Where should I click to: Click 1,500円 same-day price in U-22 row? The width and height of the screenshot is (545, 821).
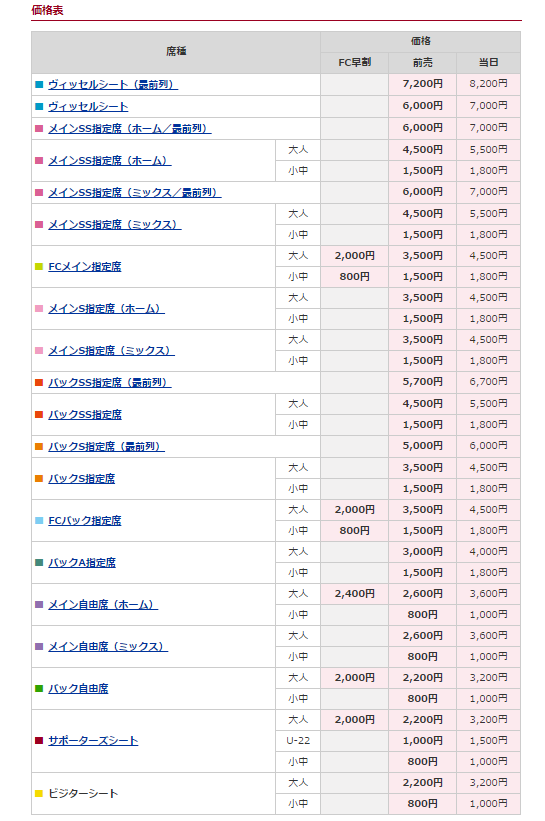(488, 741)
